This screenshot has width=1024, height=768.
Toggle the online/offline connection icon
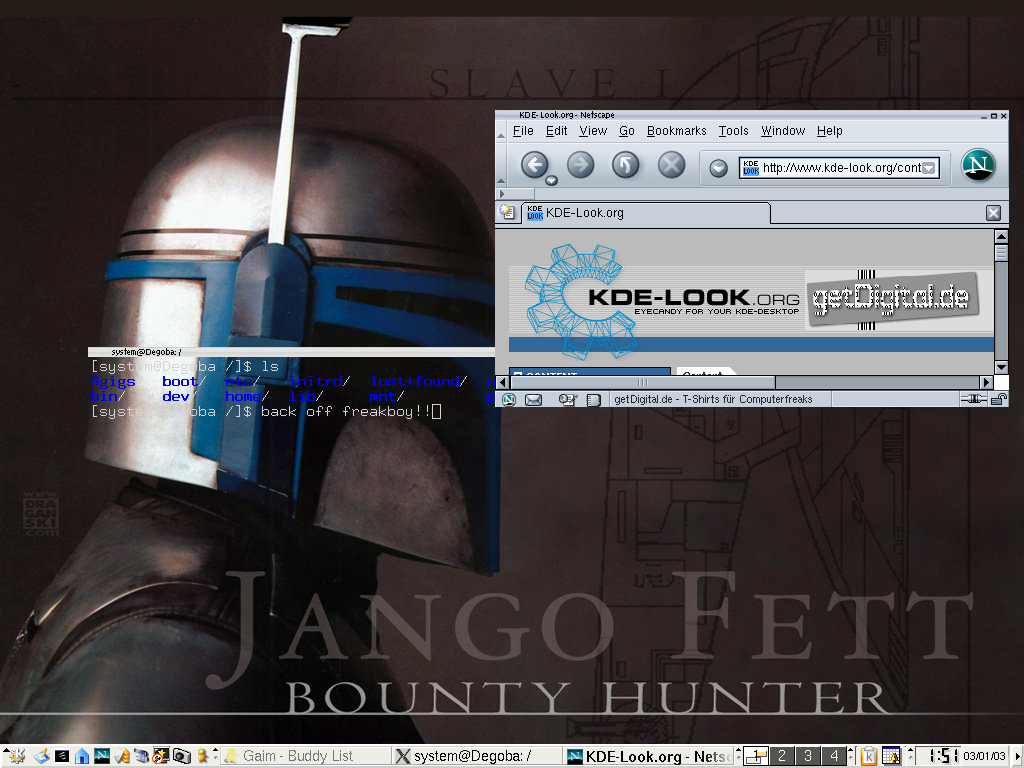point(973,398)
